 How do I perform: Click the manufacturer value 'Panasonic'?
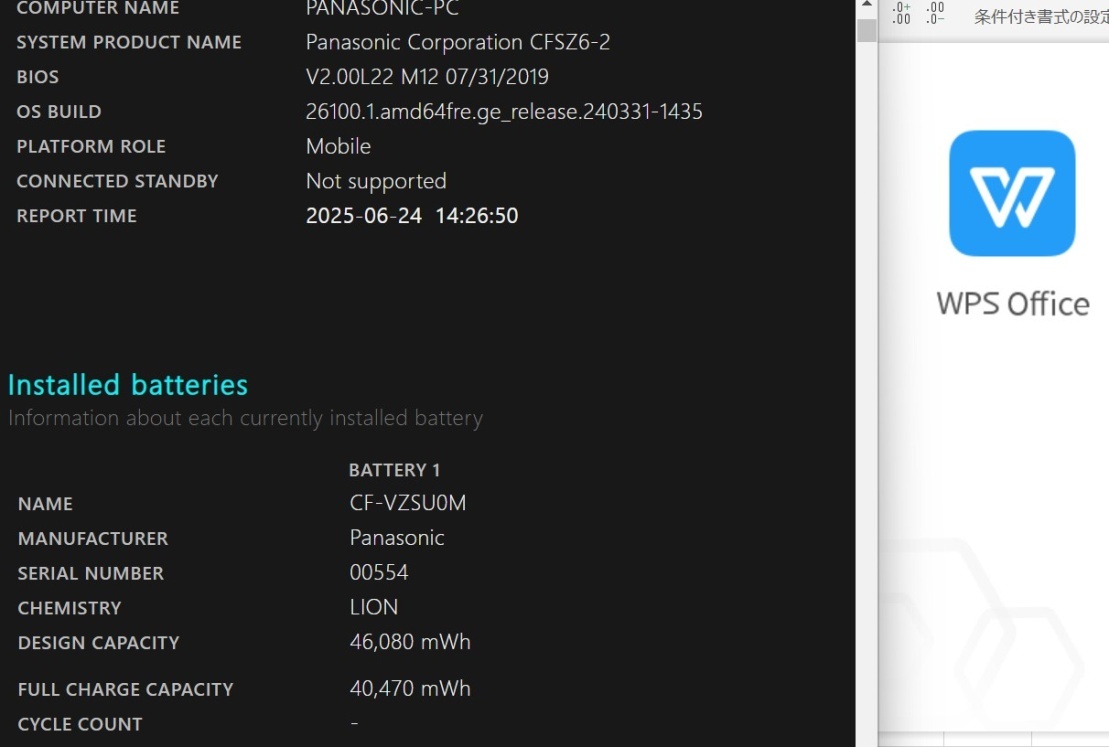[x=397, y=538]
